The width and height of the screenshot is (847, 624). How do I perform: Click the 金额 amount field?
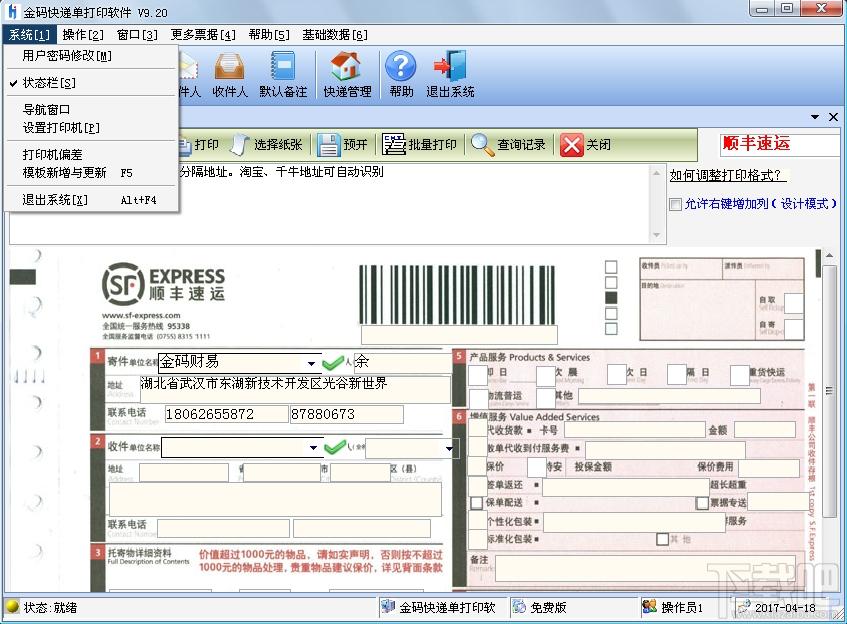click(x=765, y=430)
